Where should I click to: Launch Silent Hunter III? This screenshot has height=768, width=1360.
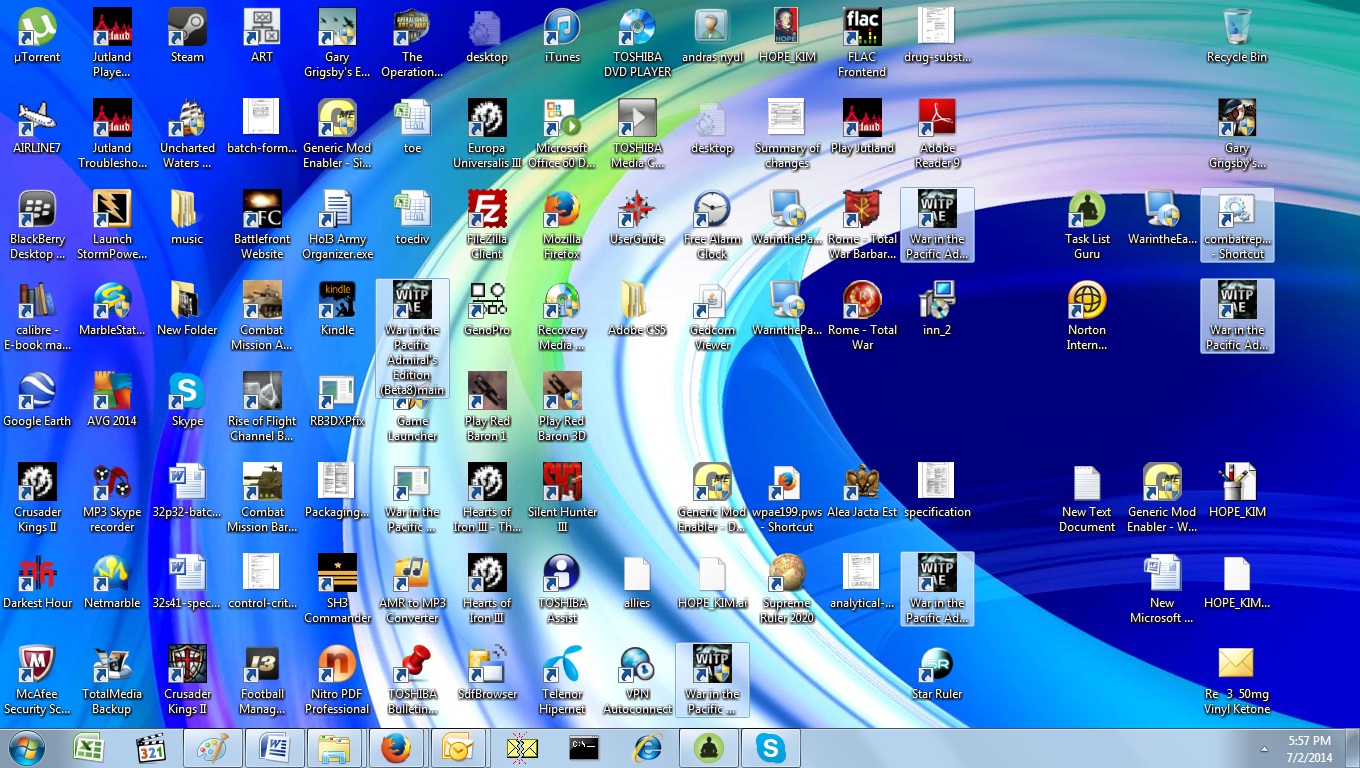tap(561, 480)
